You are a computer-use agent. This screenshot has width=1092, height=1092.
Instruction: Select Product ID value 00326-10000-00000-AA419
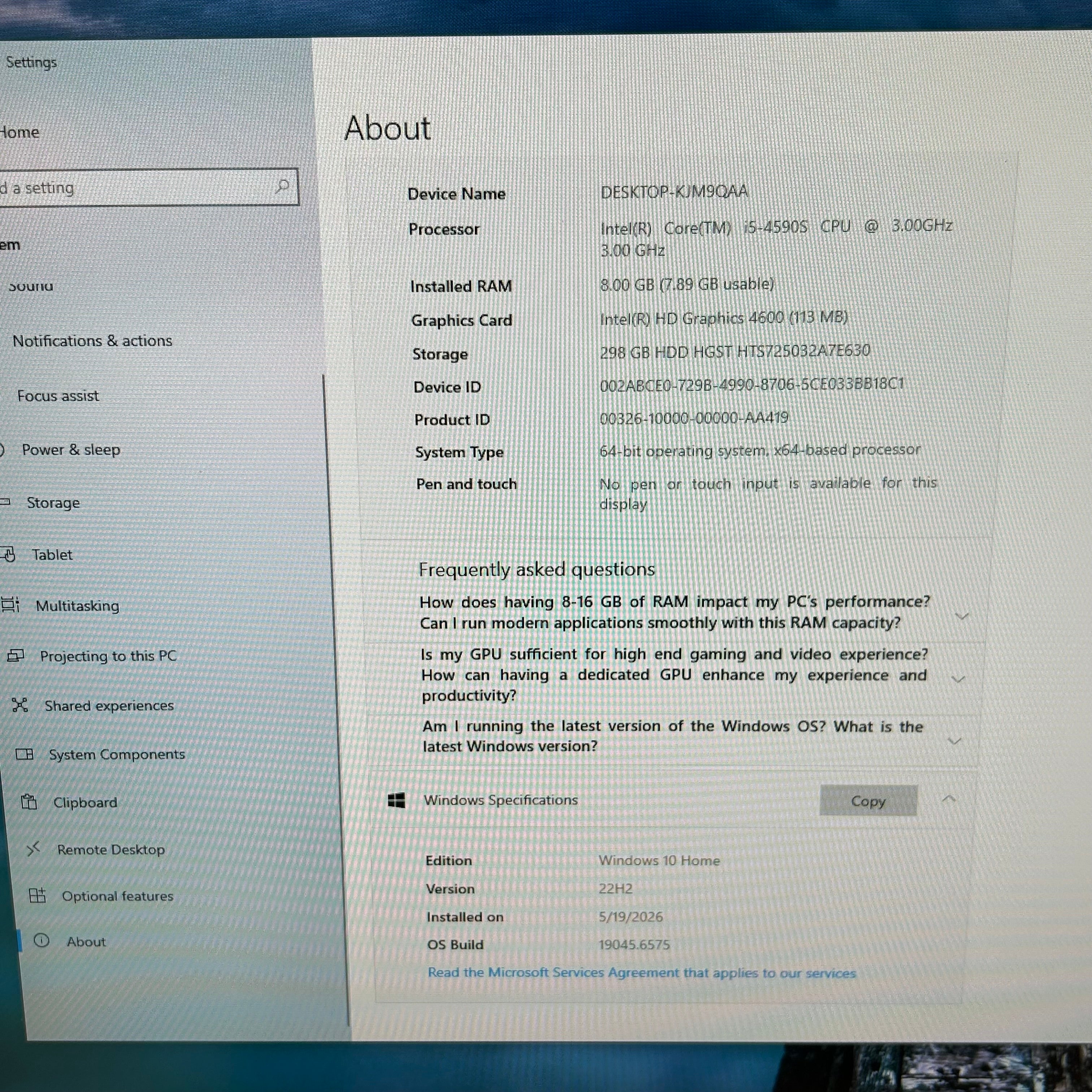pos(694,418)
